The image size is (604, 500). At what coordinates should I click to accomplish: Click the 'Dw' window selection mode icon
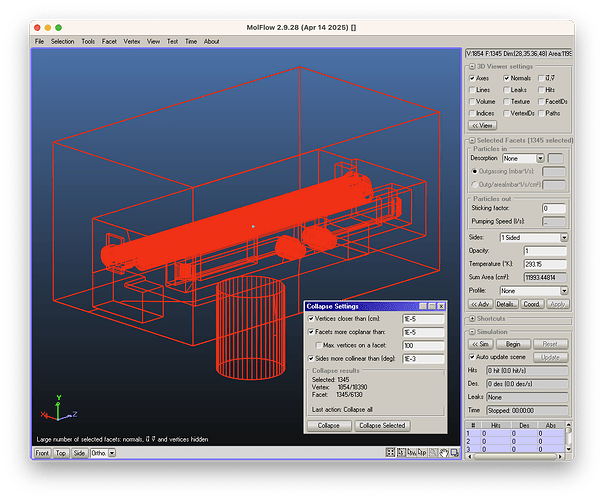[x=412, y=452]
